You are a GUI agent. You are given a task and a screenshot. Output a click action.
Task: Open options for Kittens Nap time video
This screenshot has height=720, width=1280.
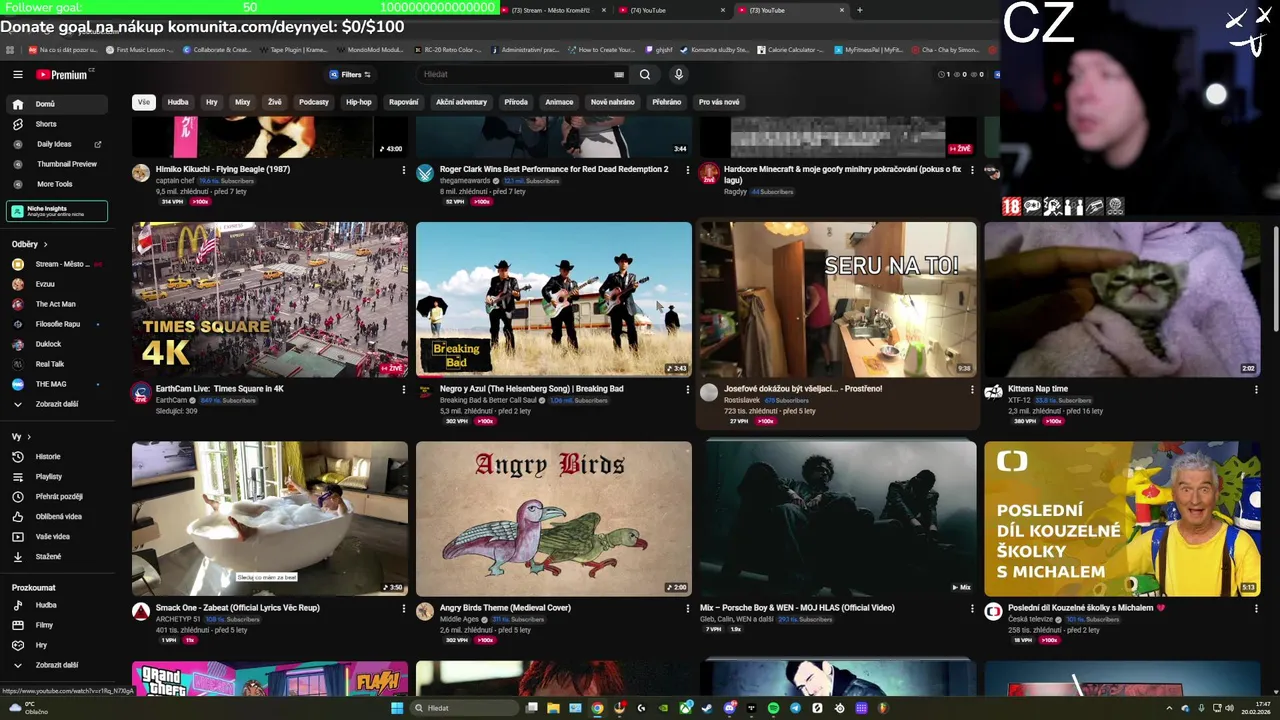[1256, 389]
